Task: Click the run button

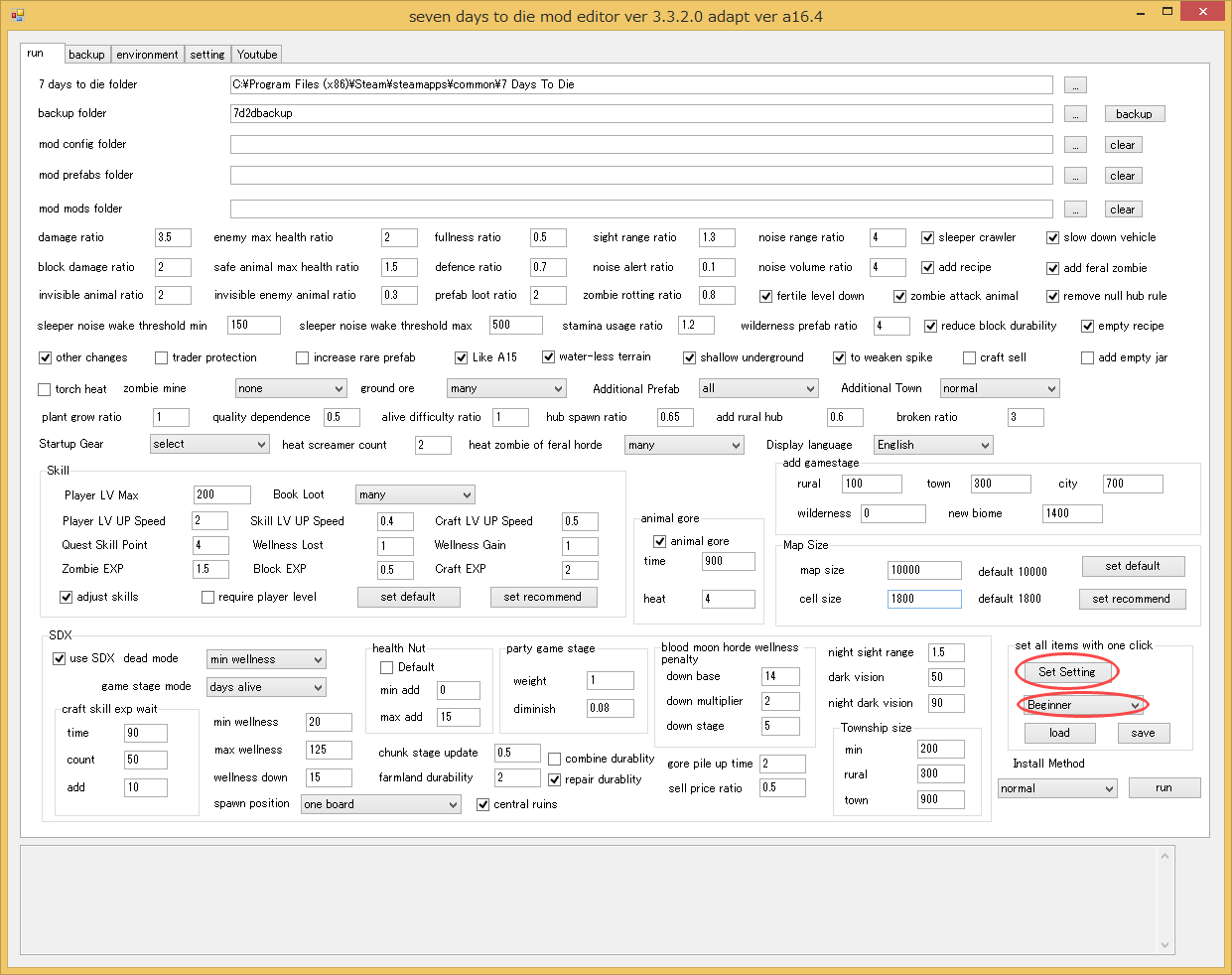Action: tap(1164, 788)
